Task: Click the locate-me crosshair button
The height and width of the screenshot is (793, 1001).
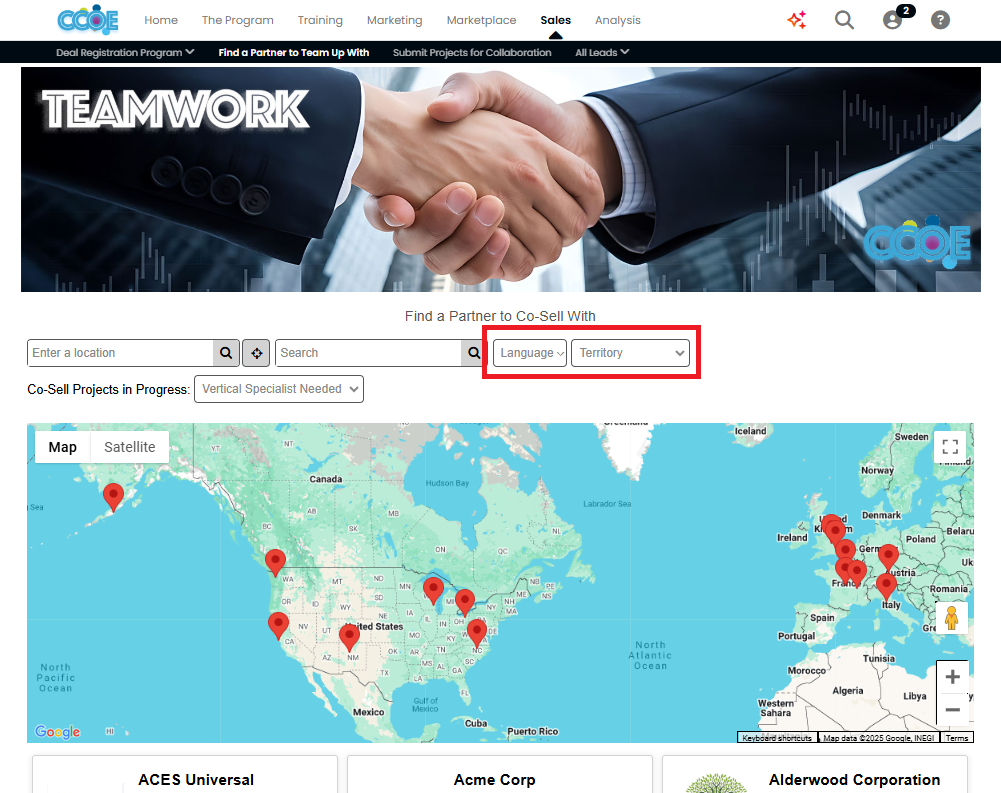Action: (256, 353)
